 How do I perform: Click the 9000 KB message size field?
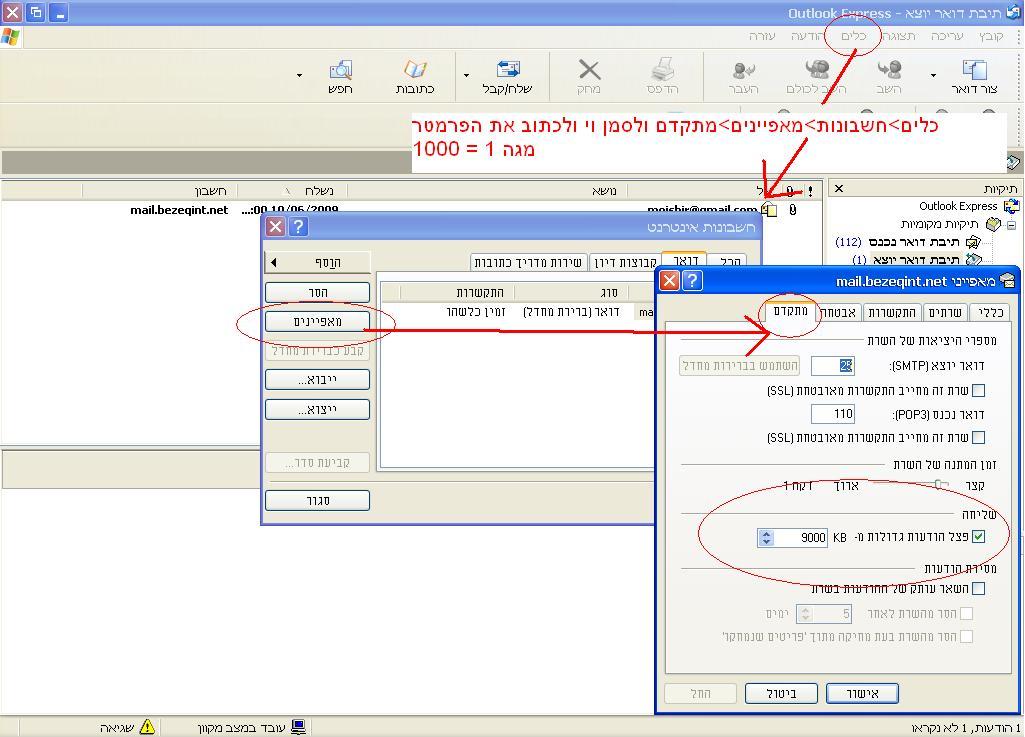[801, 538]
